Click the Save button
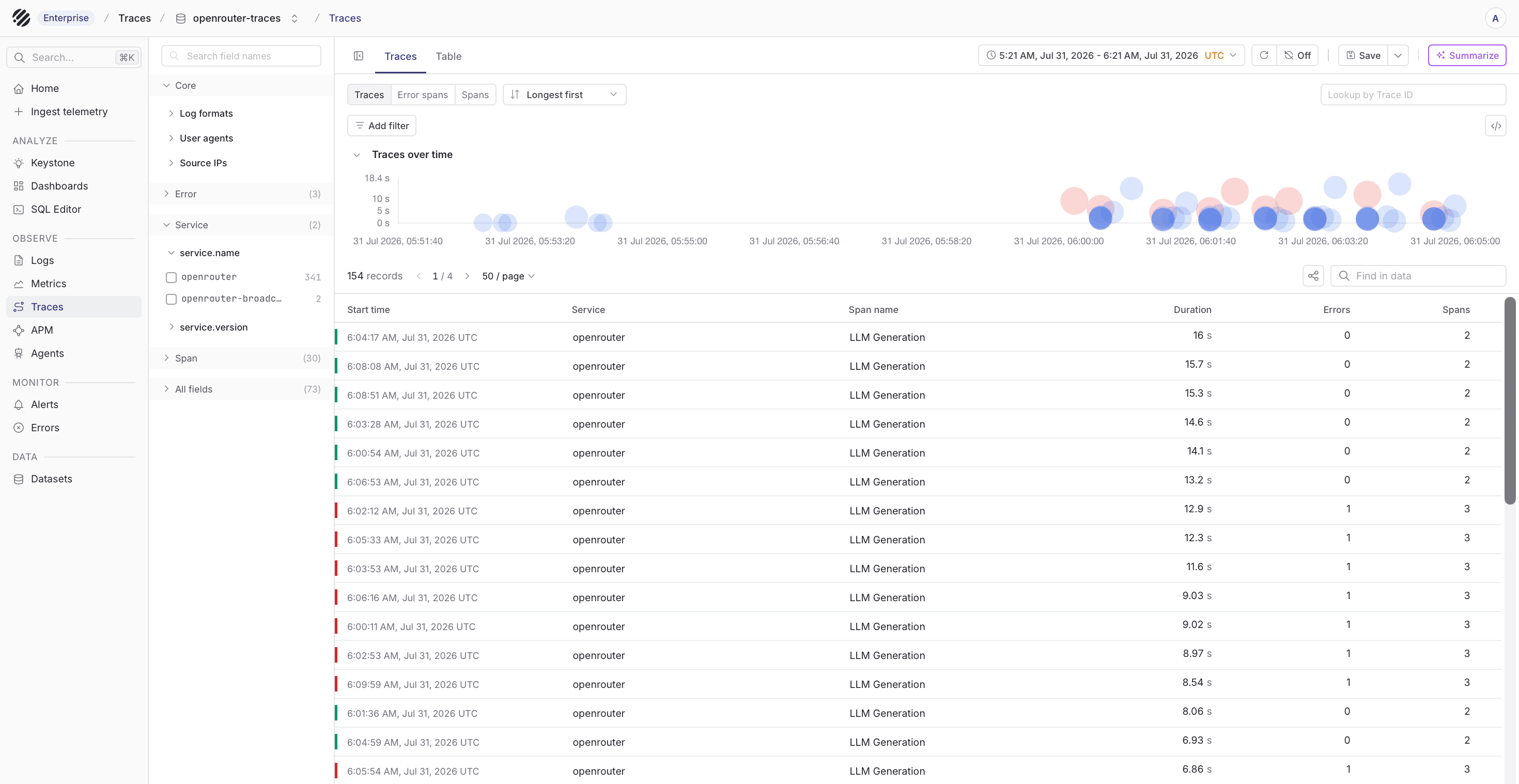This screenshot has height=784, width=1519. click(1363, 55)
